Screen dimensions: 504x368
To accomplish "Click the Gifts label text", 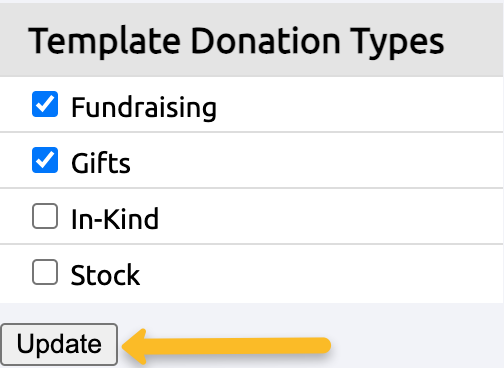I will click(x=101, y=163).
